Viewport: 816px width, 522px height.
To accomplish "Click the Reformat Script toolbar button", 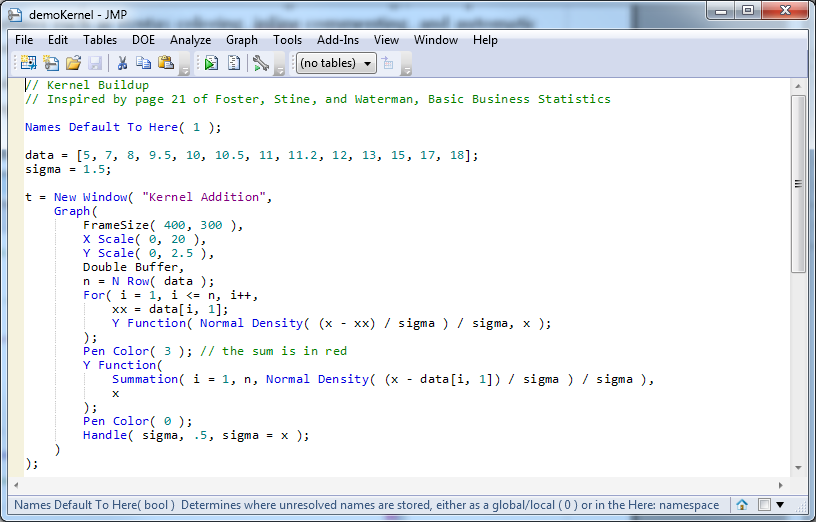I will [x=233, y=63].
